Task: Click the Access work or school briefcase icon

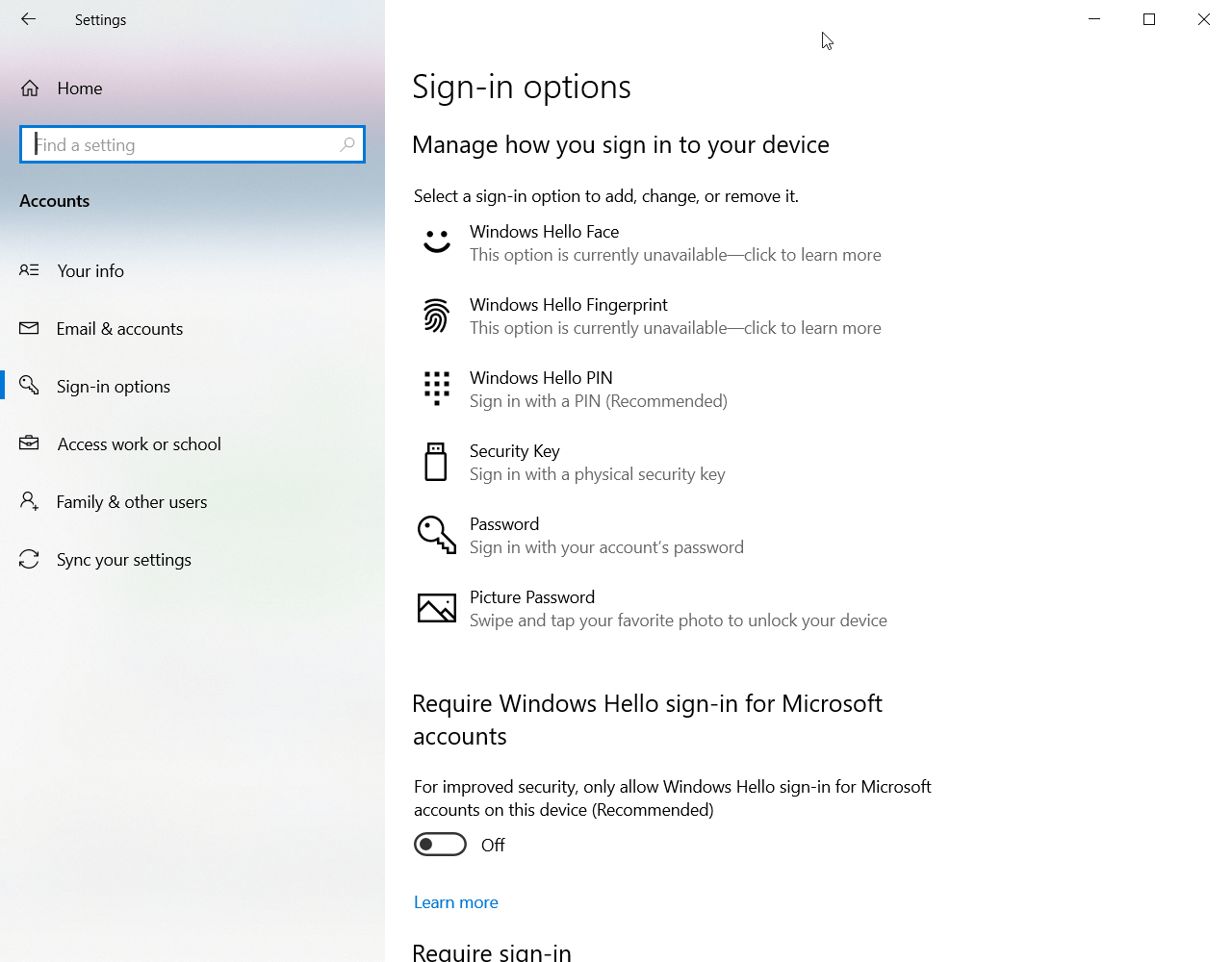Action: [30, 443]
